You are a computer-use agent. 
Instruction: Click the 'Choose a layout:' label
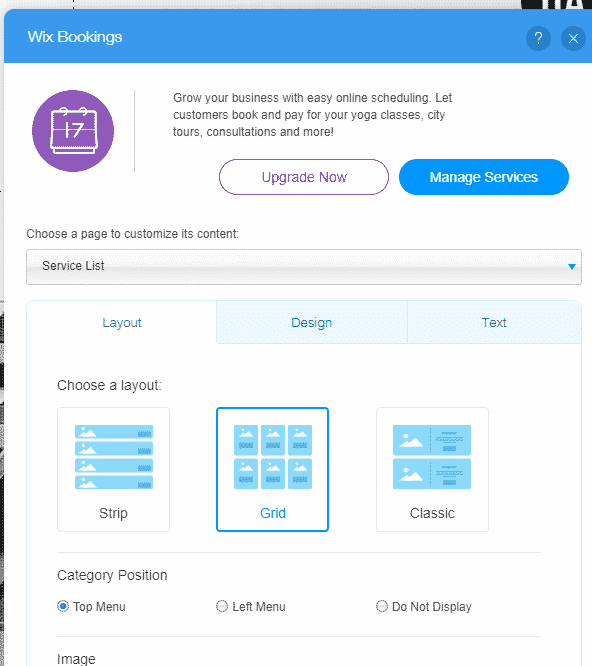tap(110, 385)
